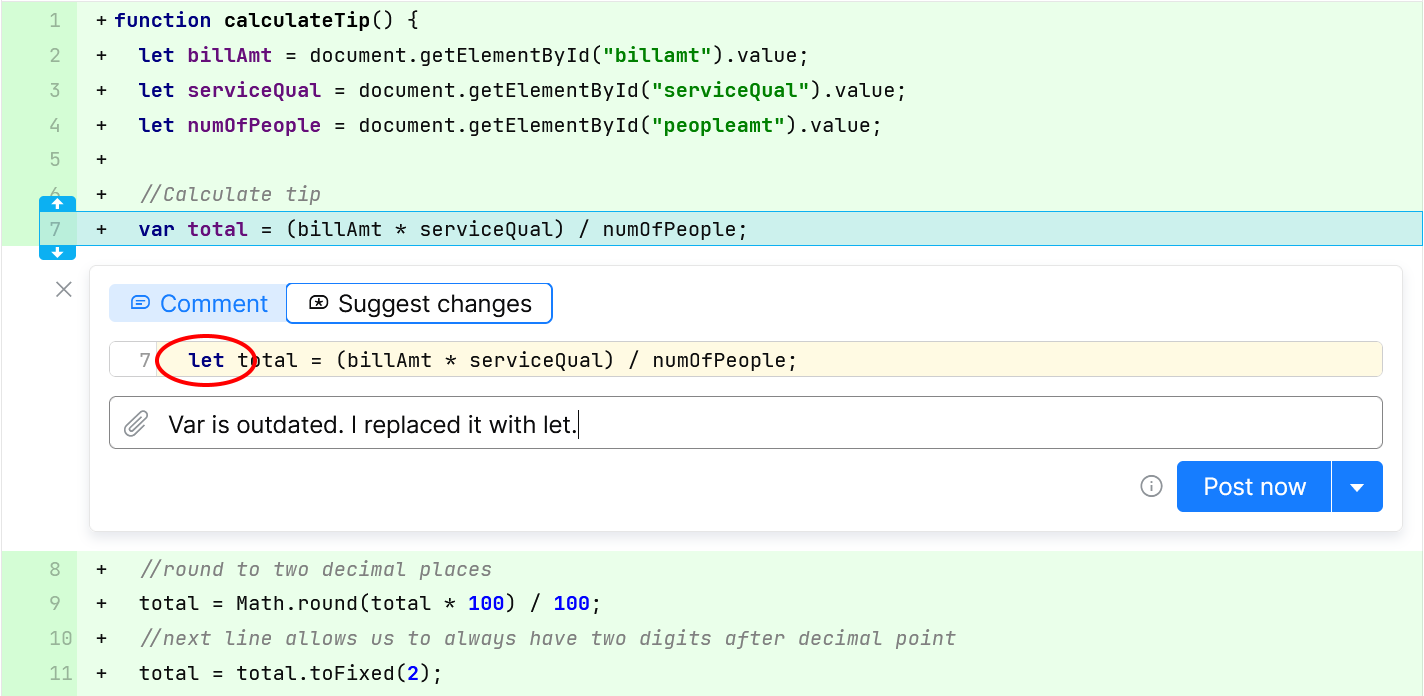The image size is (1424, 696).
Task: Click line number 4 in the gutter
Action: 55,125
